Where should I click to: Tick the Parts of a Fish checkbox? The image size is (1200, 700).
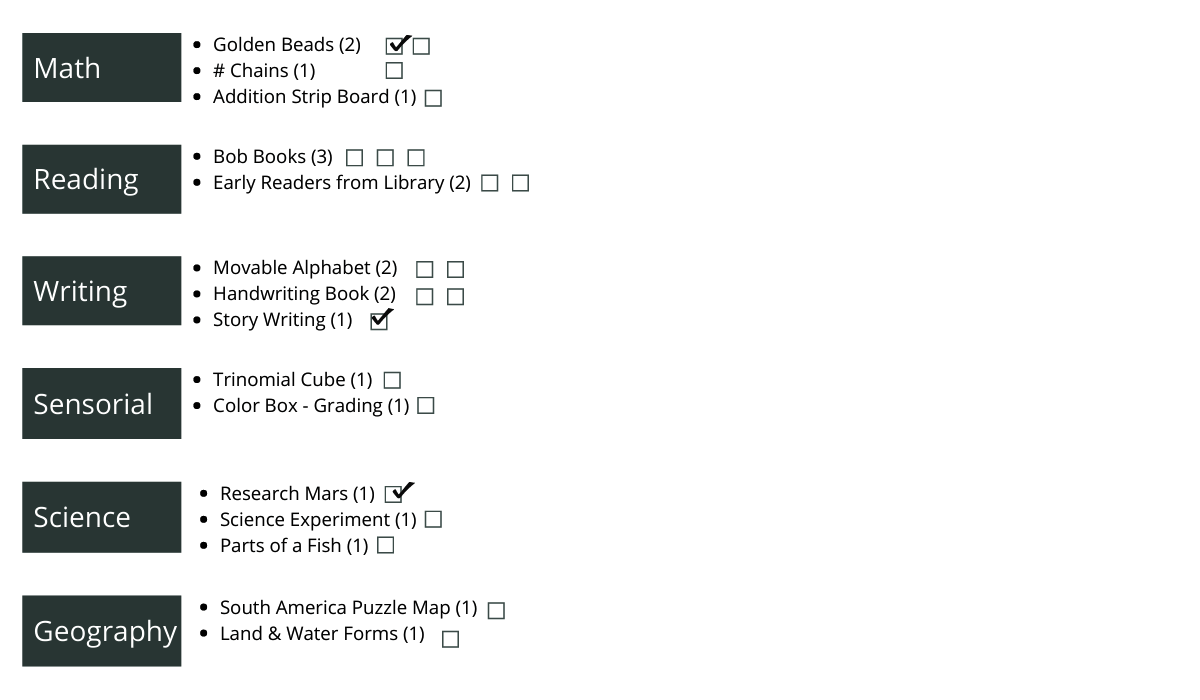[386, 546]
